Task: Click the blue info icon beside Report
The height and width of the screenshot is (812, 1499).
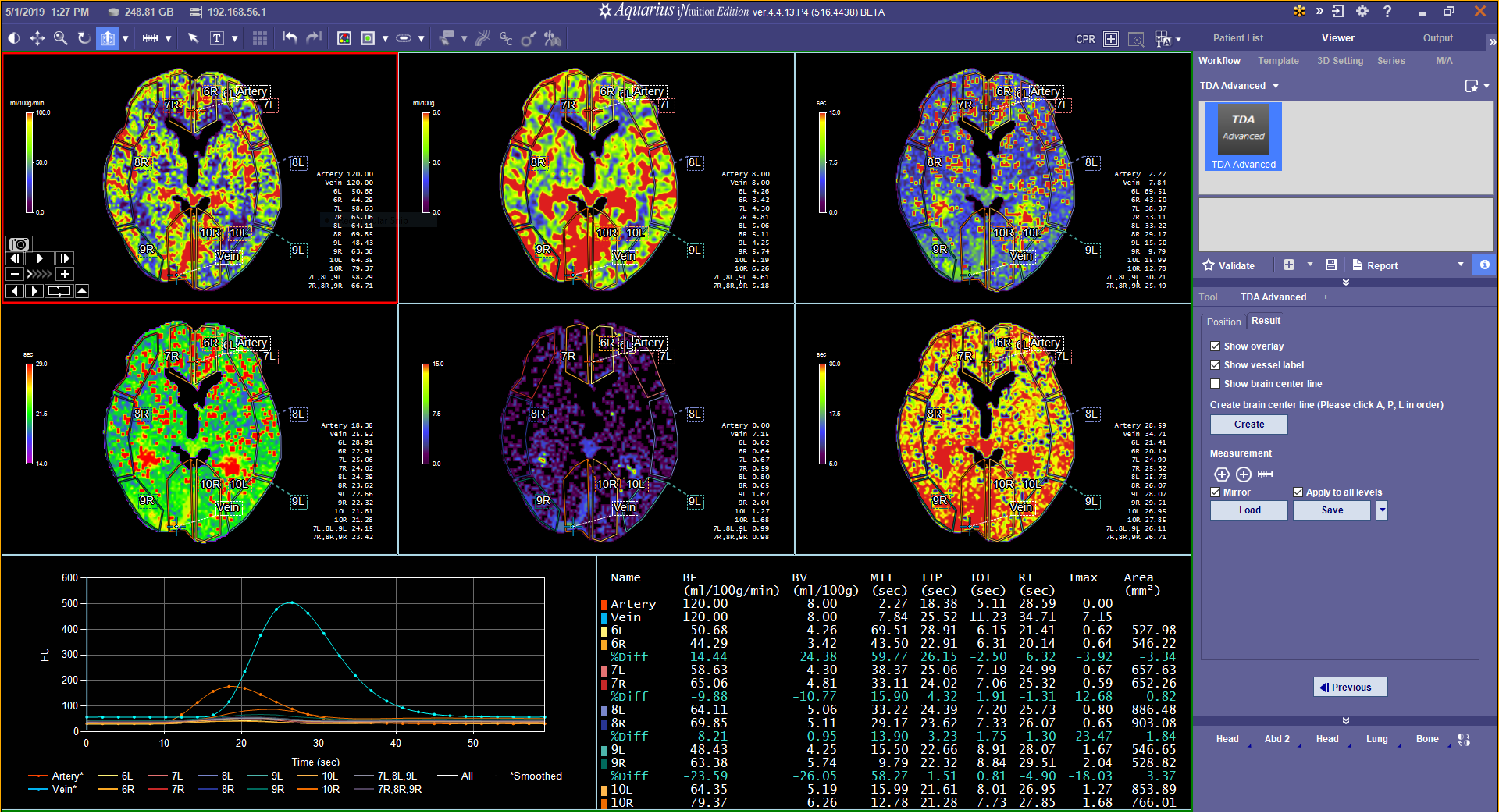Action: pyautogui.click(x=1485, y=265)
